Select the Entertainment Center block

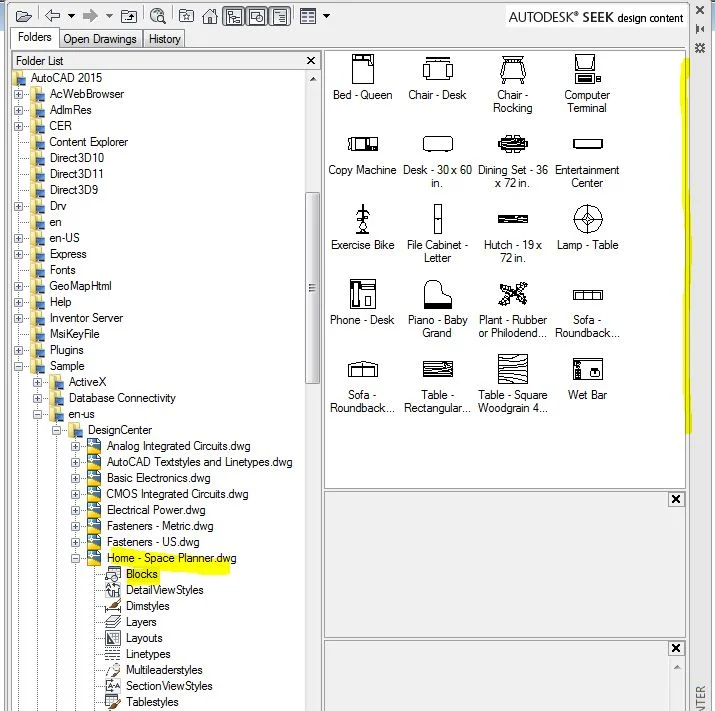coord(587,162)
